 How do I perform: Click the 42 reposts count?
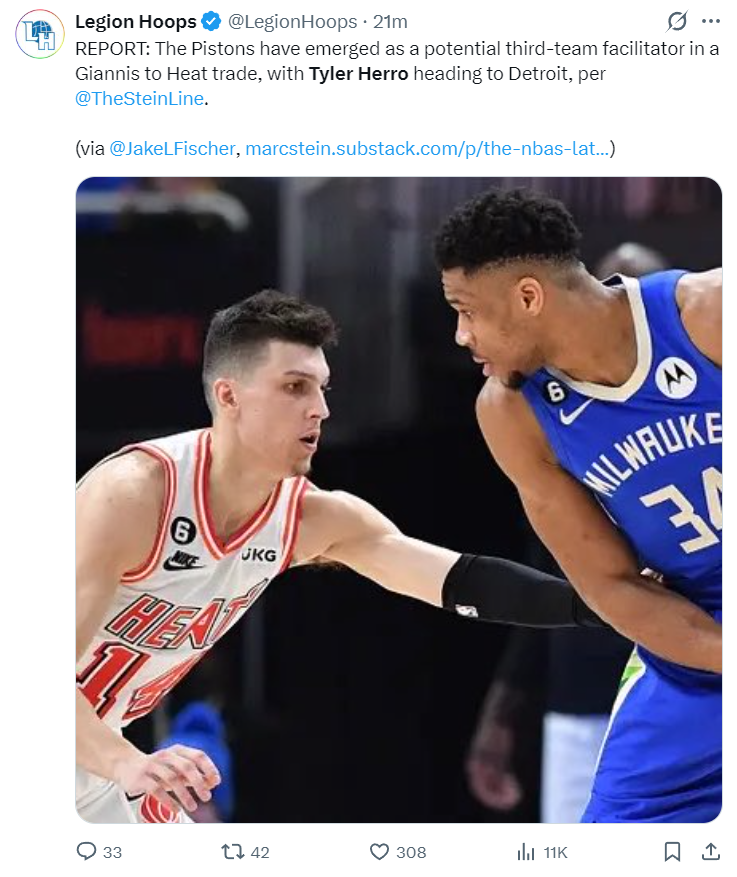click(260, 852)
